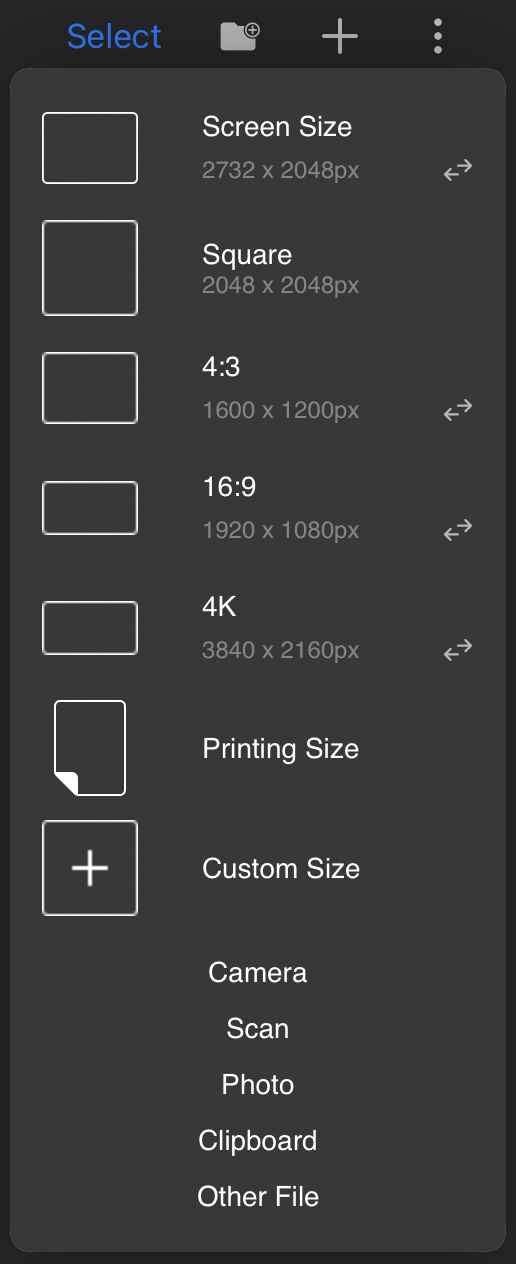The image size is (516, 1264).
Task: Pick the 16:9 canvas thumbnail
Action: click(90, 508)
